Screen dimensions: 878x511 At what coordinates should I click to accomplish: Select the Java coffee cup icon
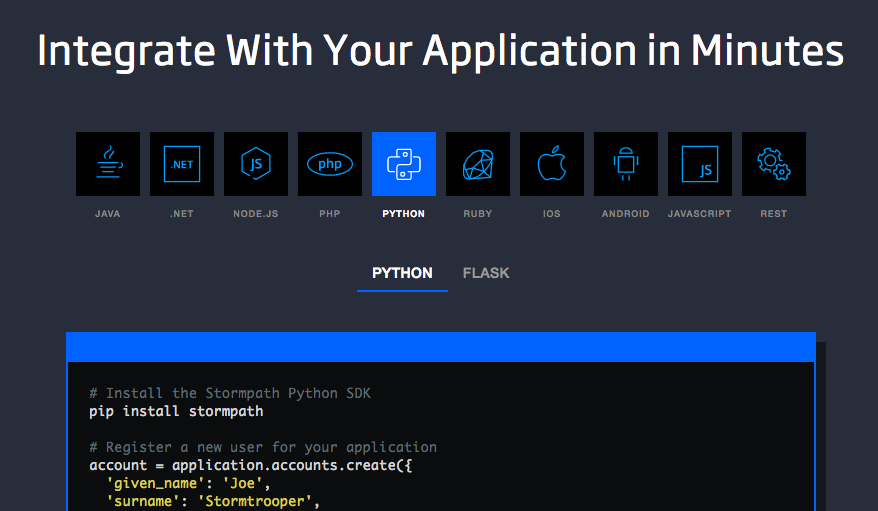pyautogui.click(x=108, y=164)
